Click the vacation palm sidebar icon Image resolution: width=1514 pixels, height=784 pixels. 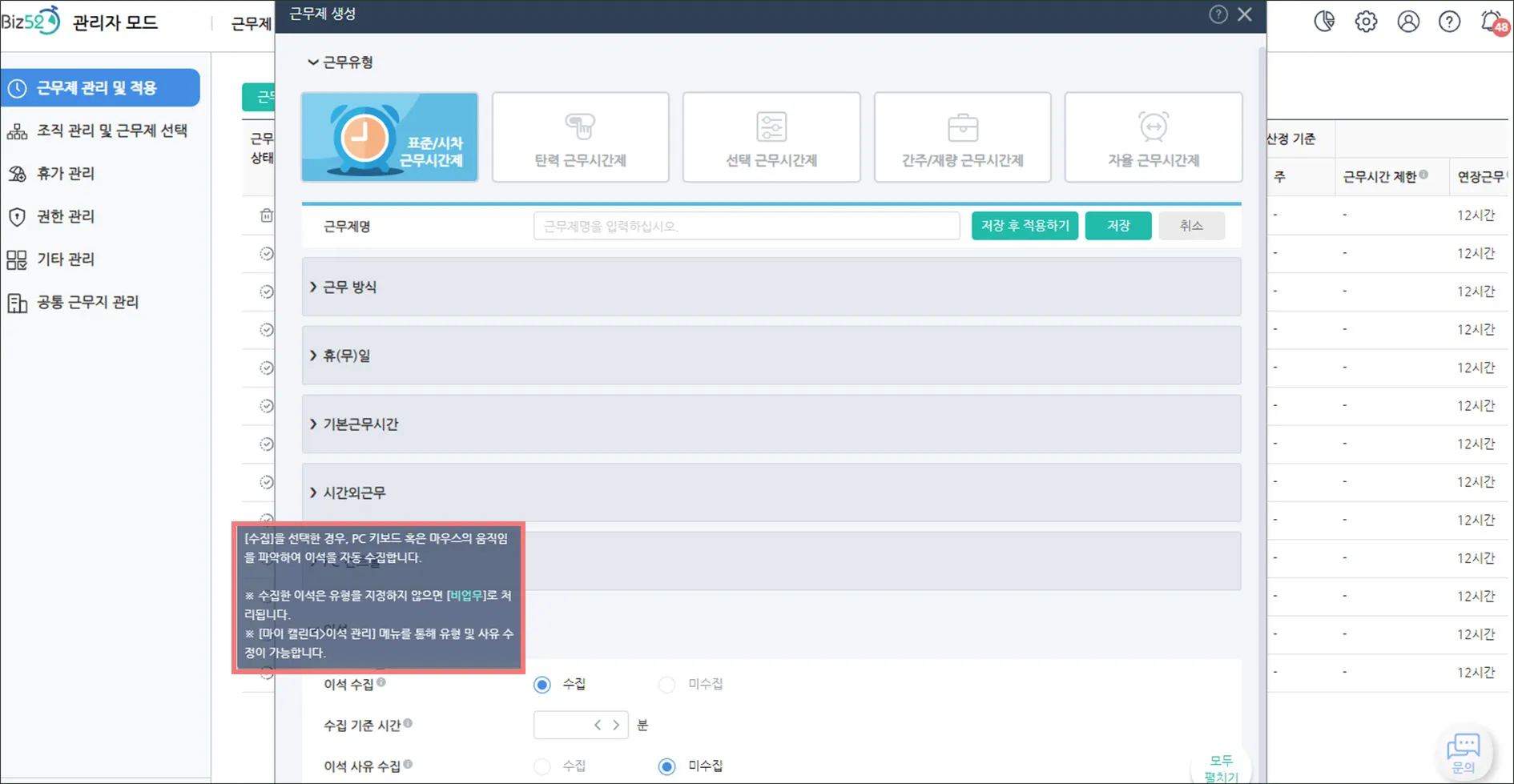click(x=17, y=174)
